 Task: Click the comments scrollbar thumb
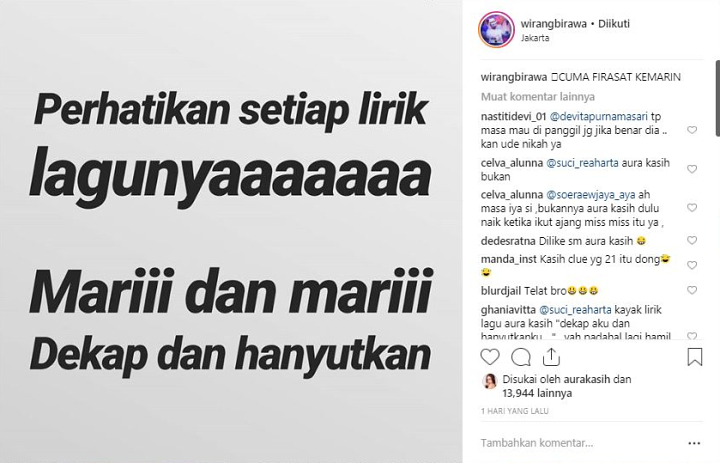coord(717,99)
